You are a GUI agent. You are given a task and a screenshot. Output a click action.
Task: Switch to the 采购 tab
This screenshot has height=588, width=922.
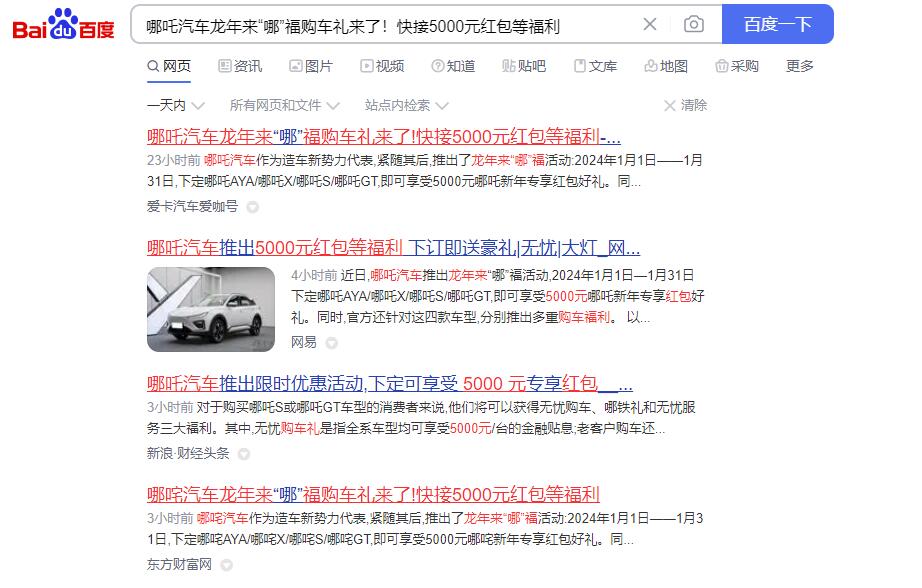click(737, 66)
